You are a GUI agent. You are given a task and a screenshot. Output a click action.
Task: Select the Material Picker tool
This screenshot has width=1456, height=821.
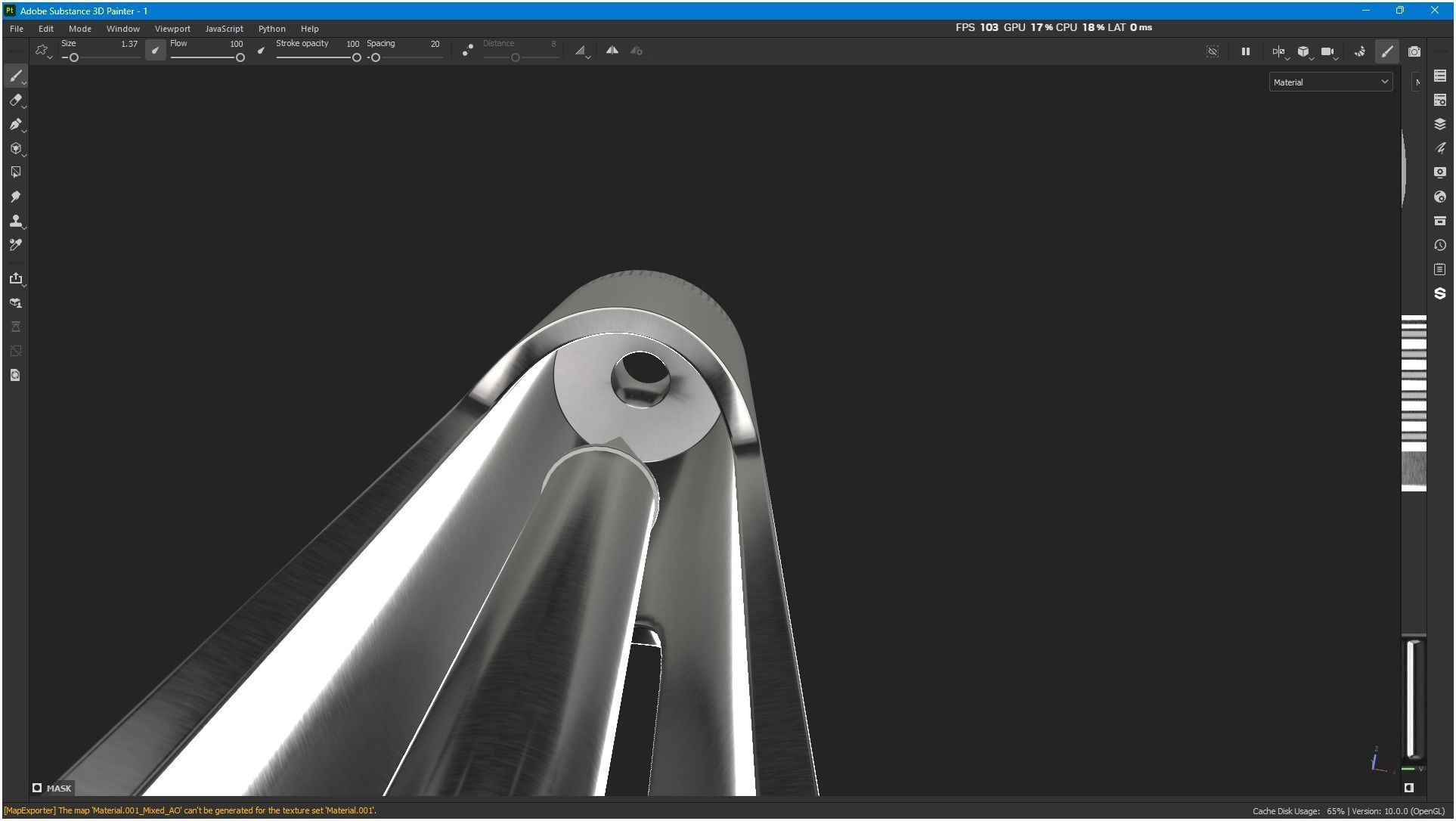pos(15,245)
